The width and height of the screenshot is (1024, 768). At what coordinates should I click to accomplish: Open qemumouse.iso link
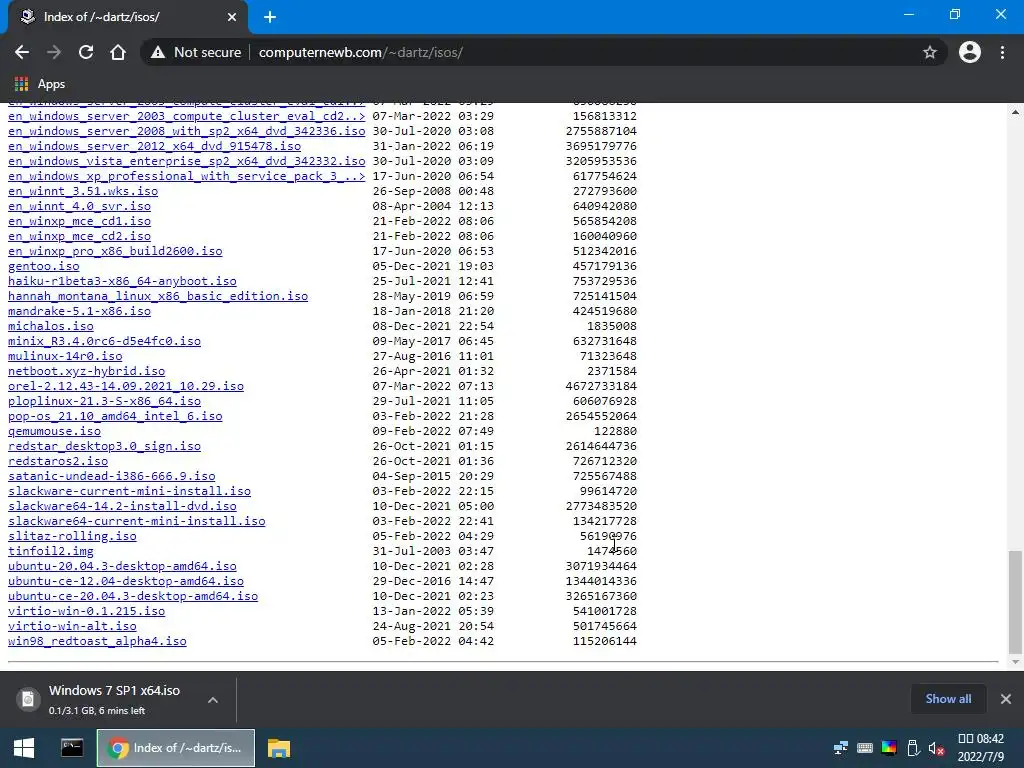54,432
